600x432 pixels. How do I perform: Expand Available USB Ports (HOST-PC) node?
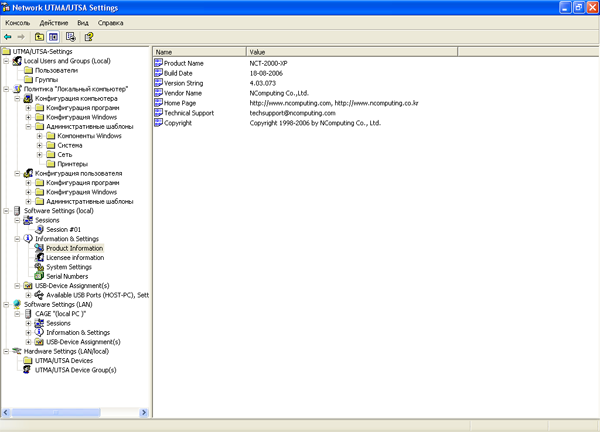[28, 295]
